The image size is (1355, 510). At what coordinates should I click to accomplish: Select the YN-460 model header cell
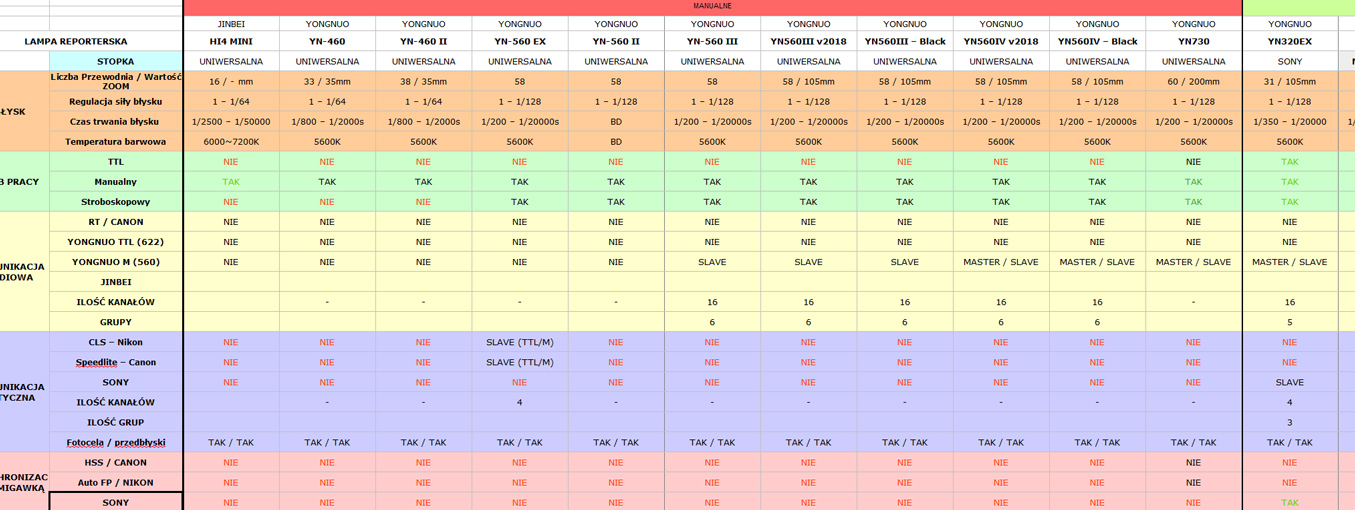coord(327,42)
